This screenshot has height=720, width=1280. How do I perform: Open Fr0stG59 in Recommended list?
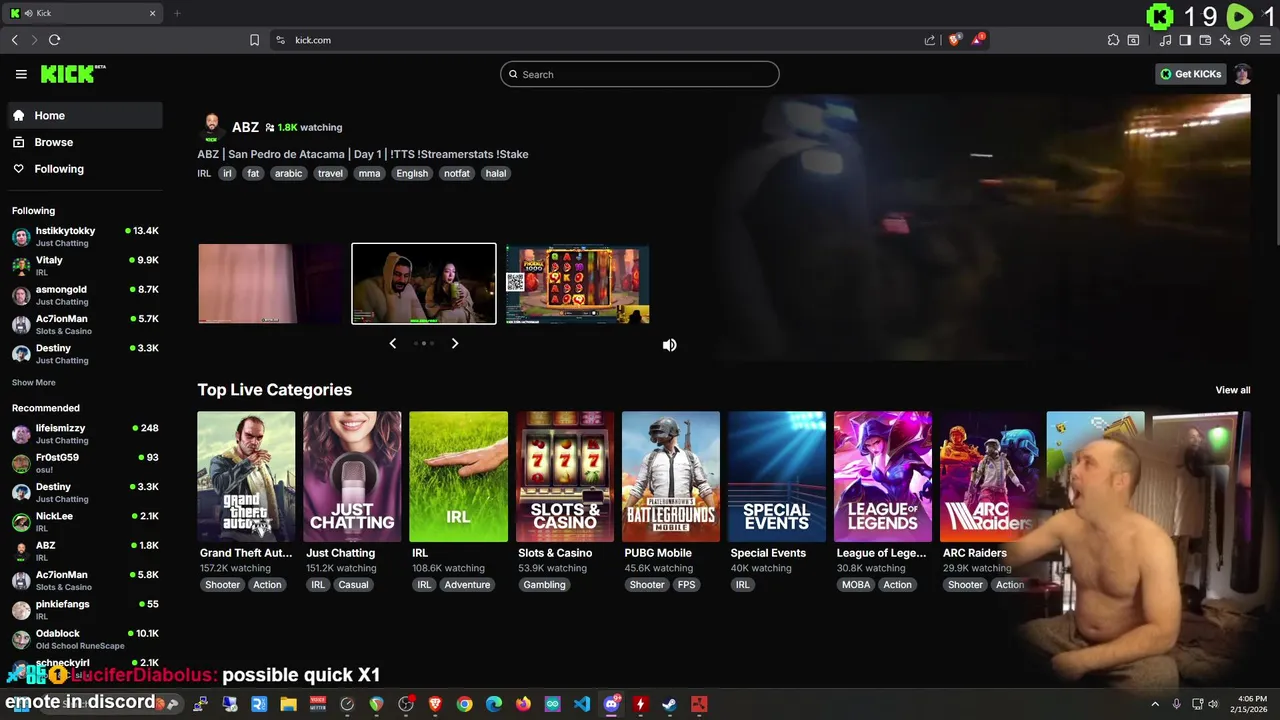coord(85,463)
